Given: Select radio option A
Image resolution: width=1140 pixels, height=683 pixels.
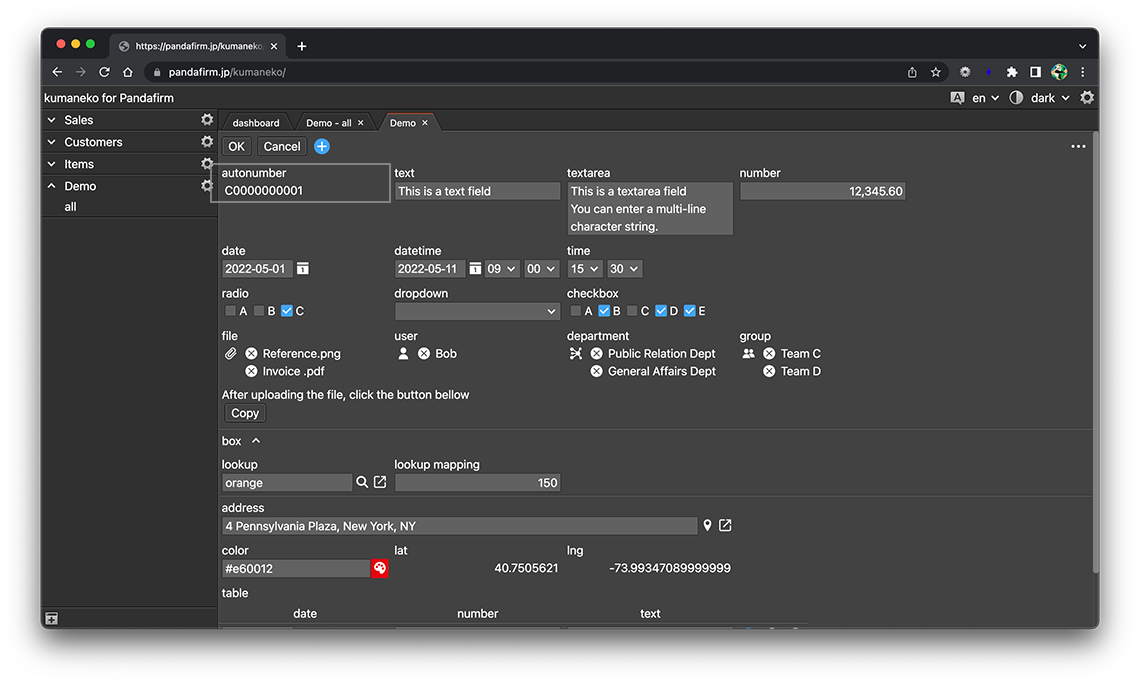Looking at the screenshot, I should 231,312.
